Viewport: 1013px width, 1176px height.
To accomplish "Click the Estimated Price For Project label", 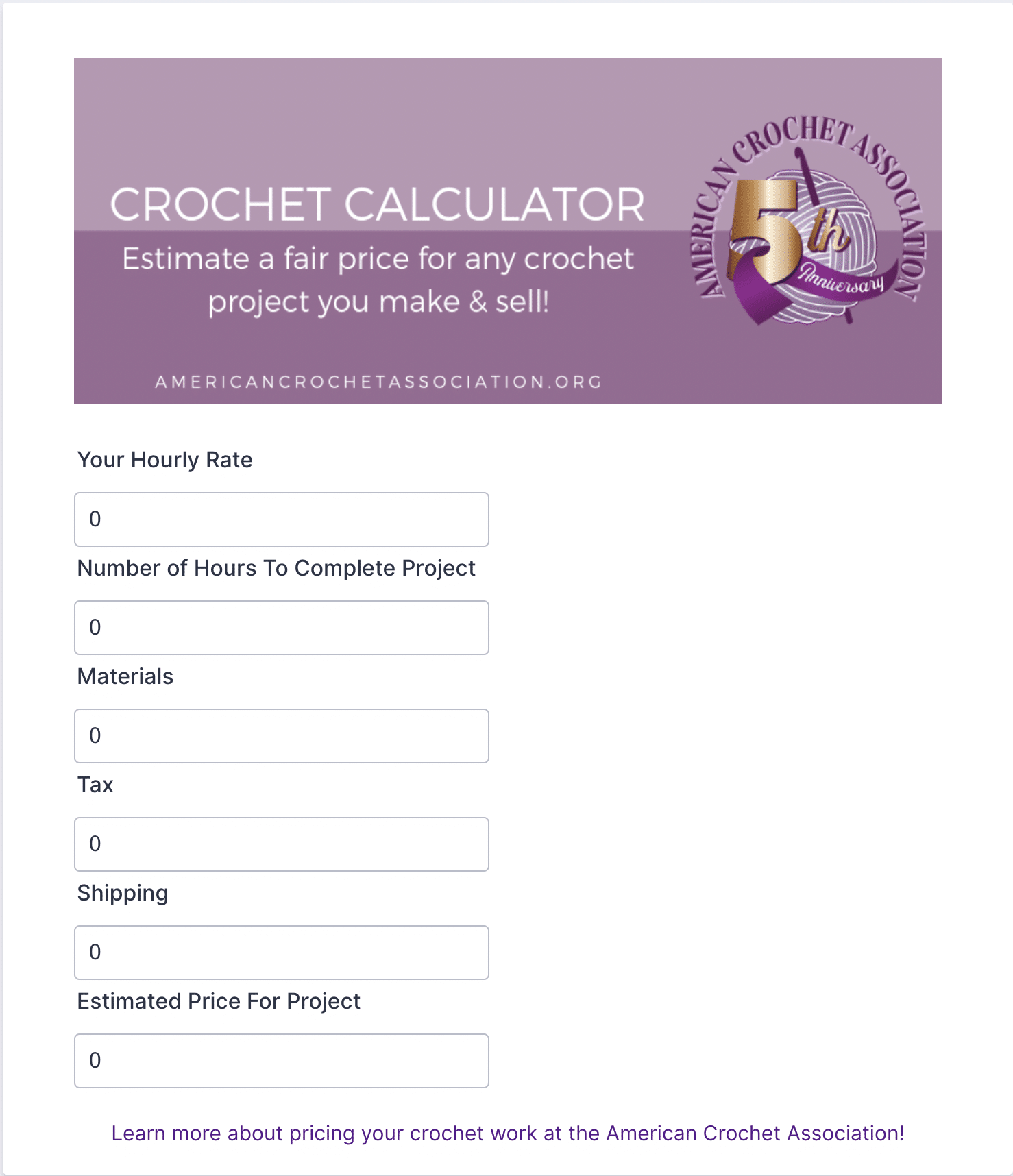I will (x=219, y=1001).
